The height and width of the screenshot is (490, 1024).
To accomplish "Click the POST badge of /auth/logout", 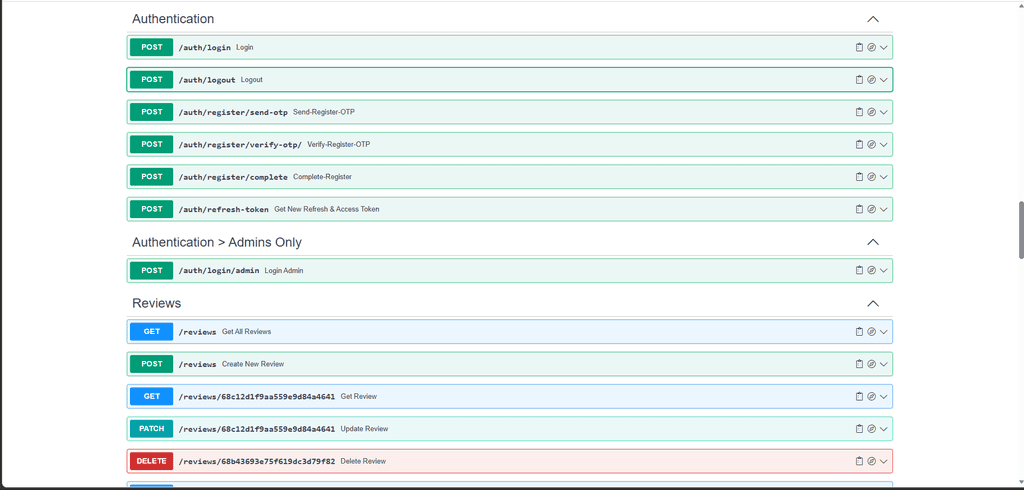I will point(151,80).
